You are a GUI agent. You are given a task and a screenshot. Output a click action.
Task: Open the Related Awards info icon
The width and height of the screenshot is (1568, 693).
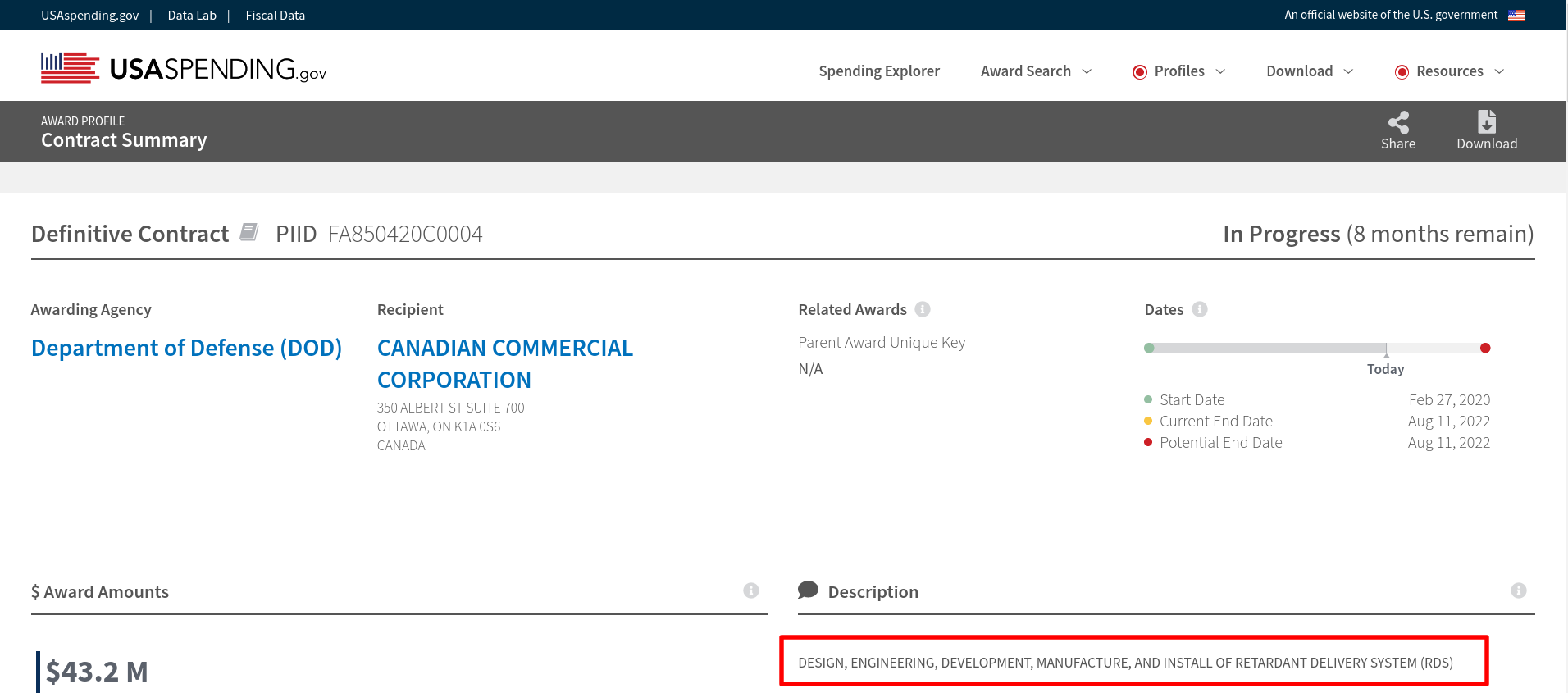[923, 309]
